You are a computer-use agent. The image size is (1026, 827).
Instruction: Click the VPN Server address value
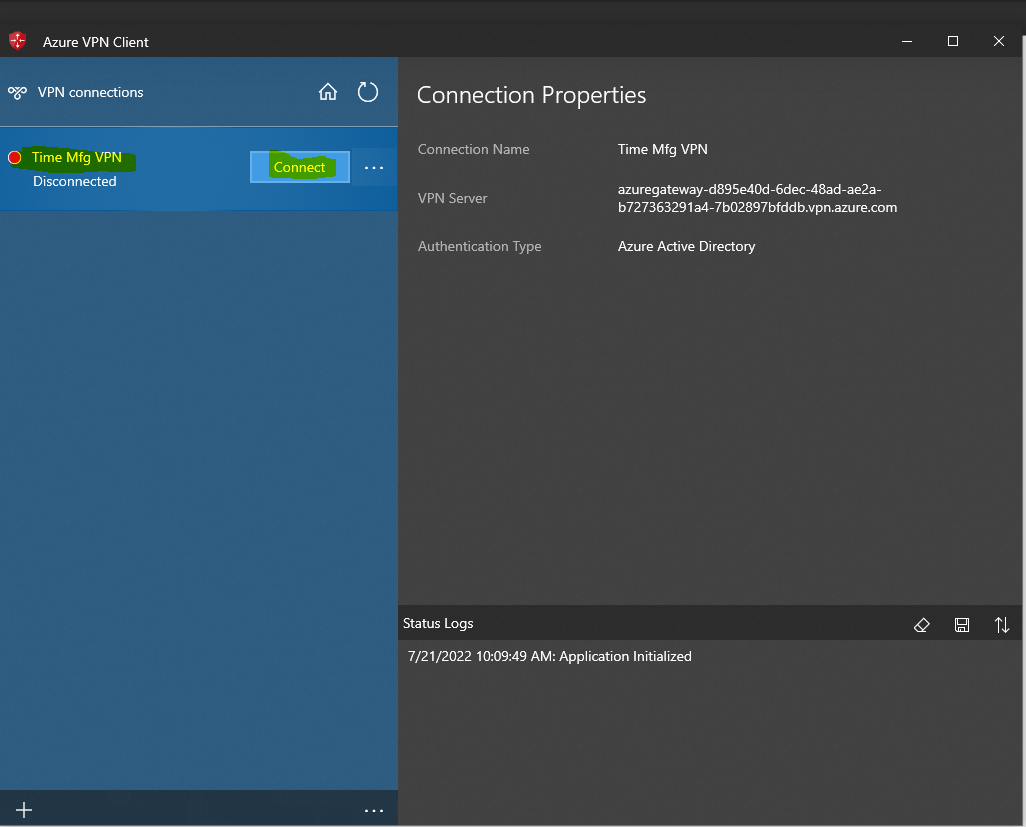point(757,198)
